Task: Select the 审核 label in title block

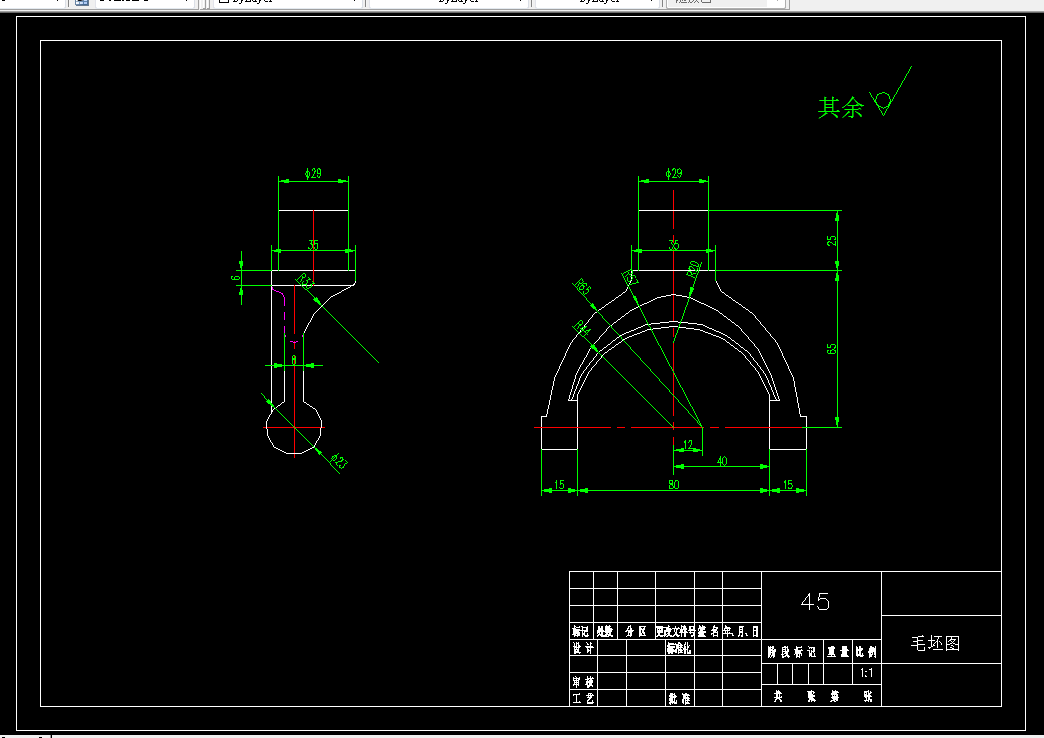Action: coord(583,681)
